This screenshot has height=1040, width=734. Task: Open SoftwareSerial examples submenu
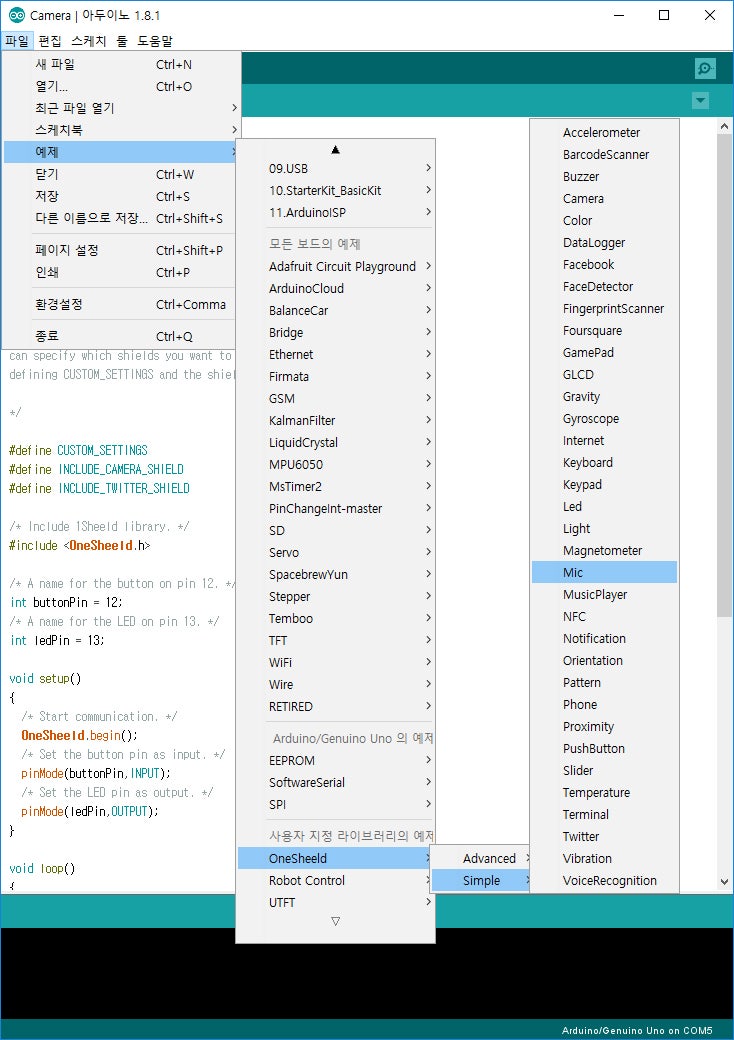click(x=336, y=782)
